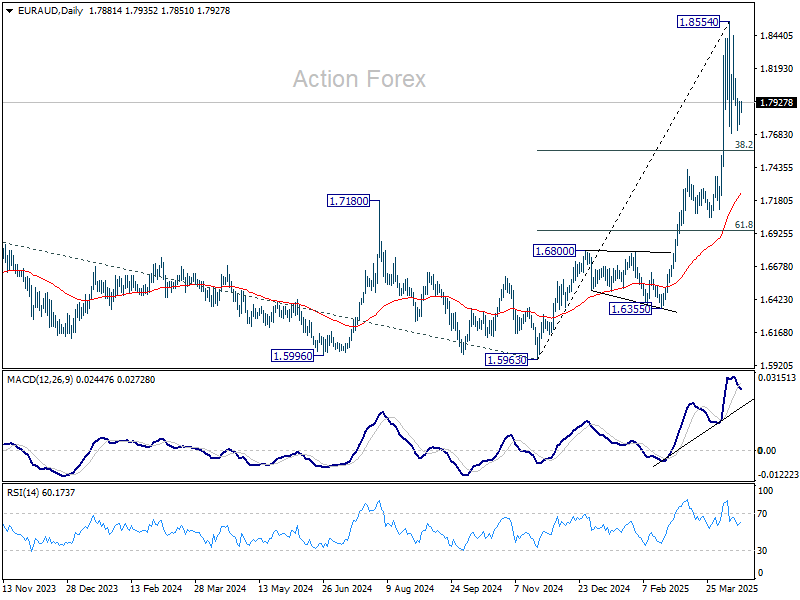Click the dropdown triangle beside EURAUD,Daily
Screen dimensions: 800x600
click(9, 11)
